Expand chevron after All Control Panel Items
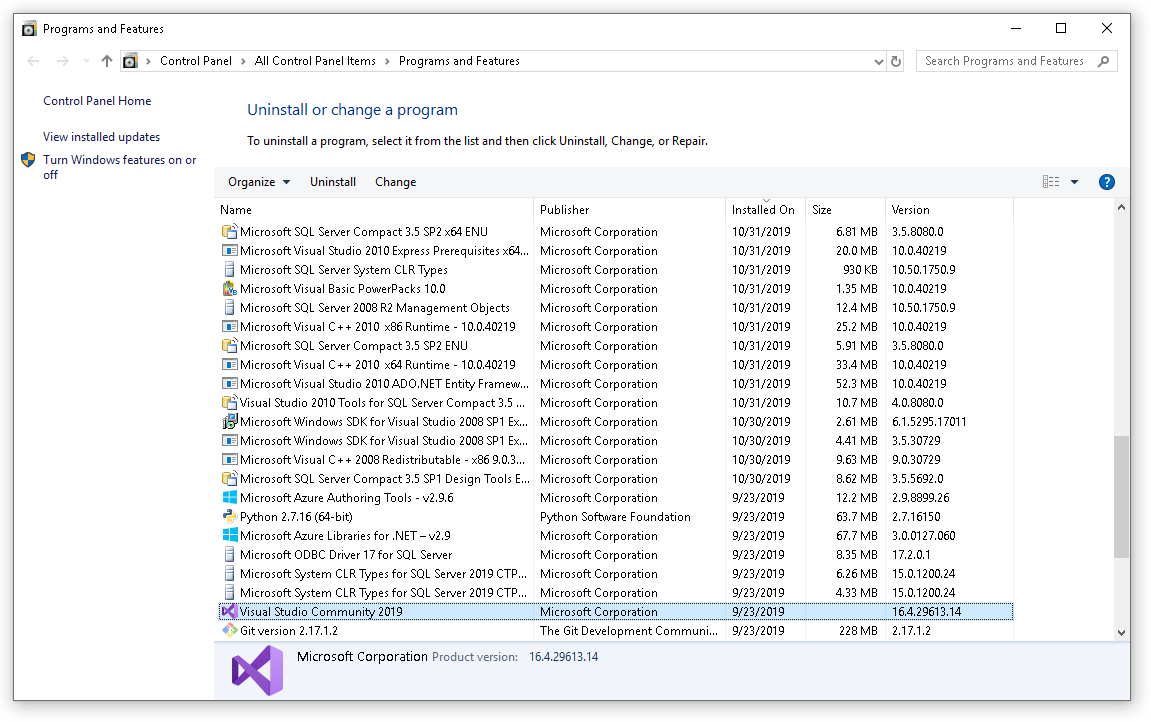1151x722 pixels. [387, 62]
